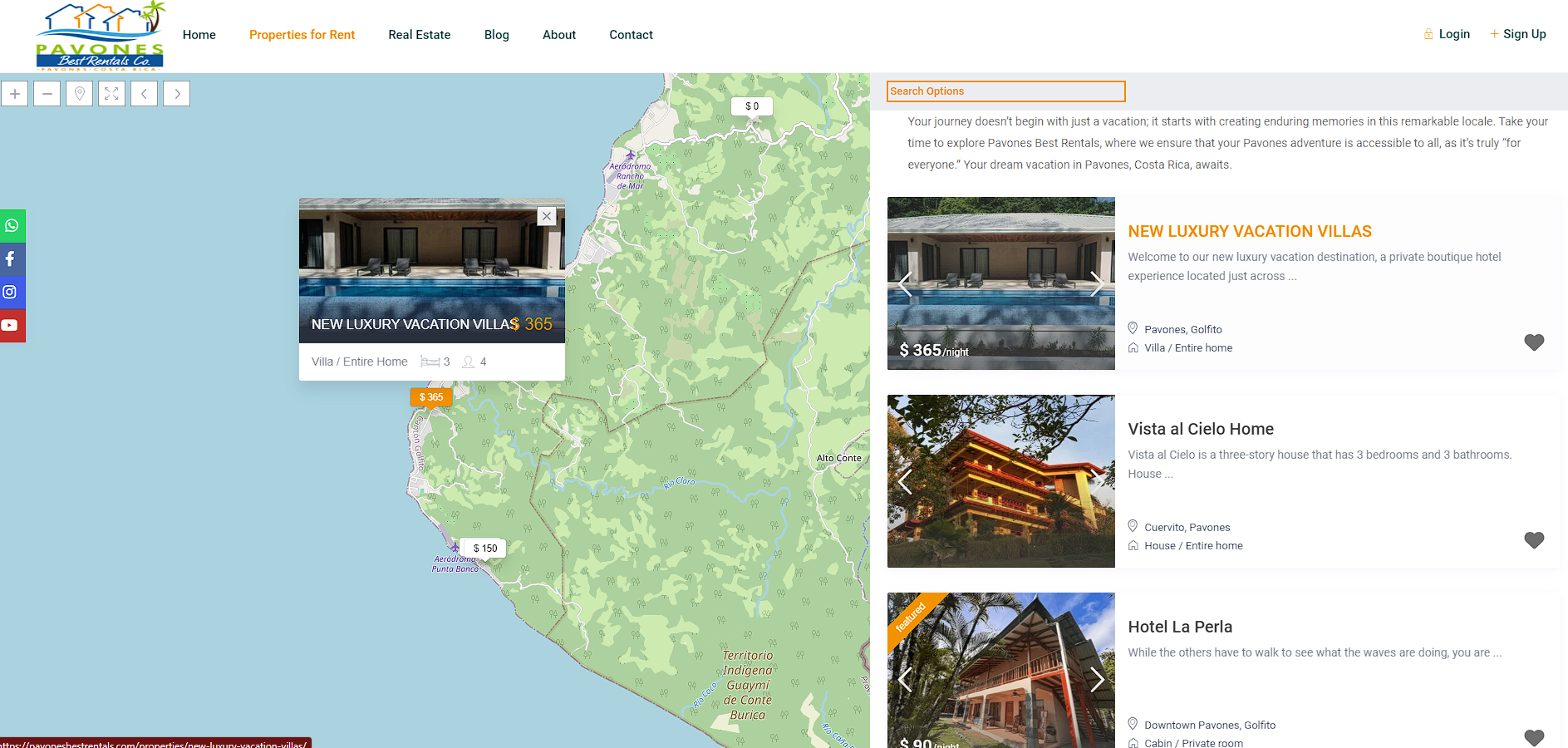
Task: Zoom in on the map
Action: click(x=15, y=94)
